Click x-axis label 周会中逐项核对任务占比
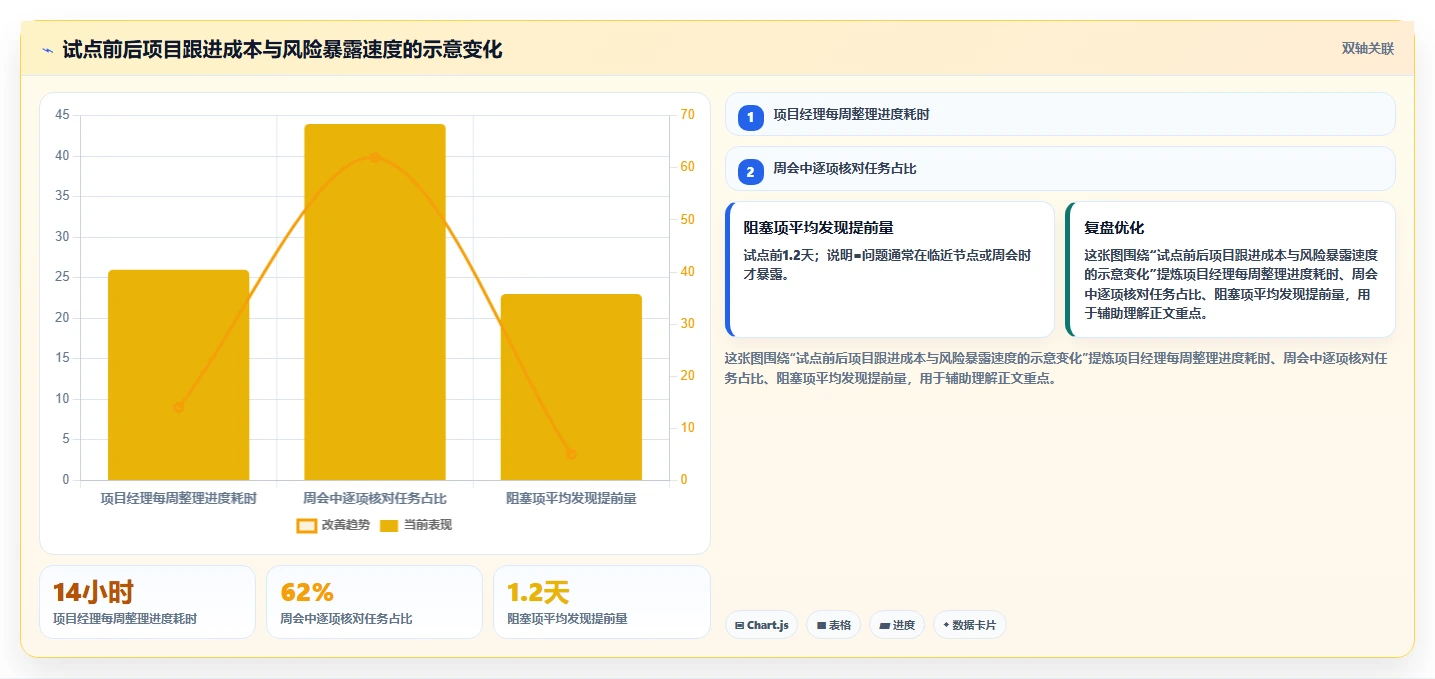 375,497
